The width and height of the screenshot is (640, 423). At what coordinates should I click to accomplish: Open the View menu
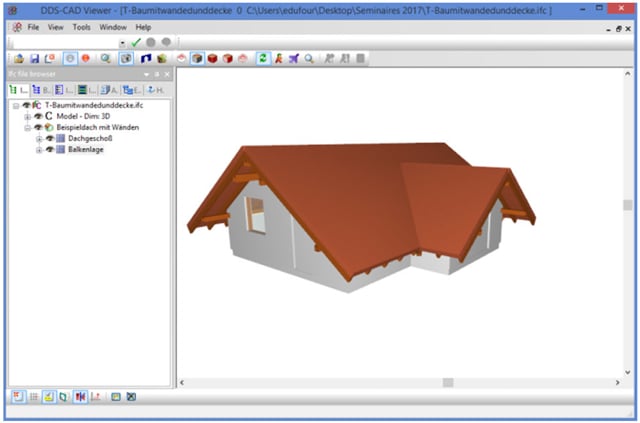pos(56,27)
